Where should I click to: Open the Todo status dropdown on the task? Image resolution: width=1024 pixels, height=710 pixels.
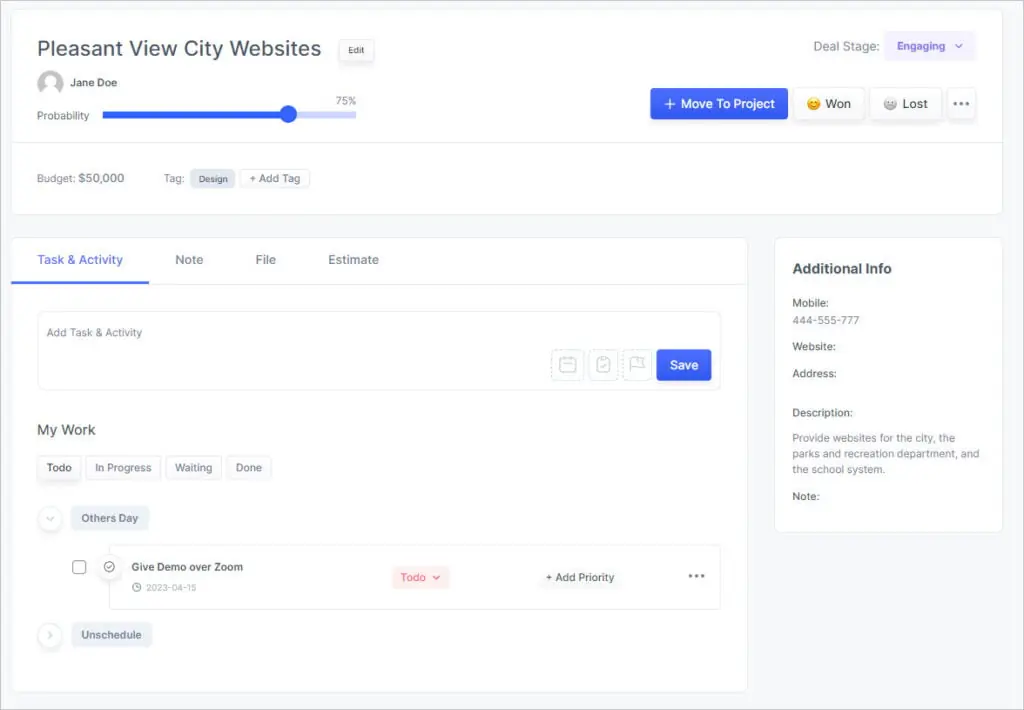pos(420,577)
